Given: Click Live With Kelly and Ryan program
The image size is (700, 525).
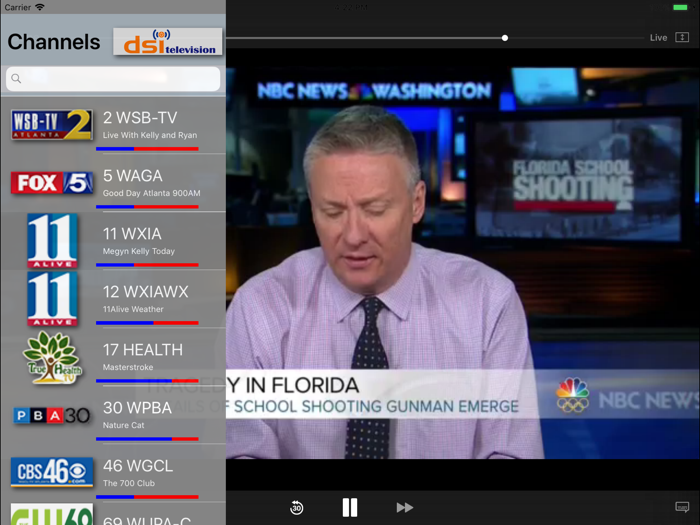Looking at the screenshot, I should click(150, 135).
